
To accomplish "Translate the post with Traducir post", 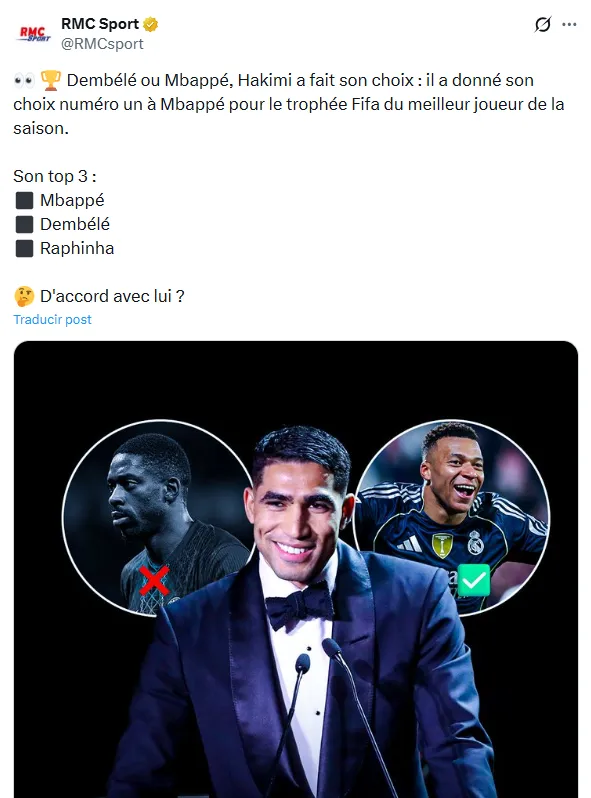I will [x=52, y=320].
